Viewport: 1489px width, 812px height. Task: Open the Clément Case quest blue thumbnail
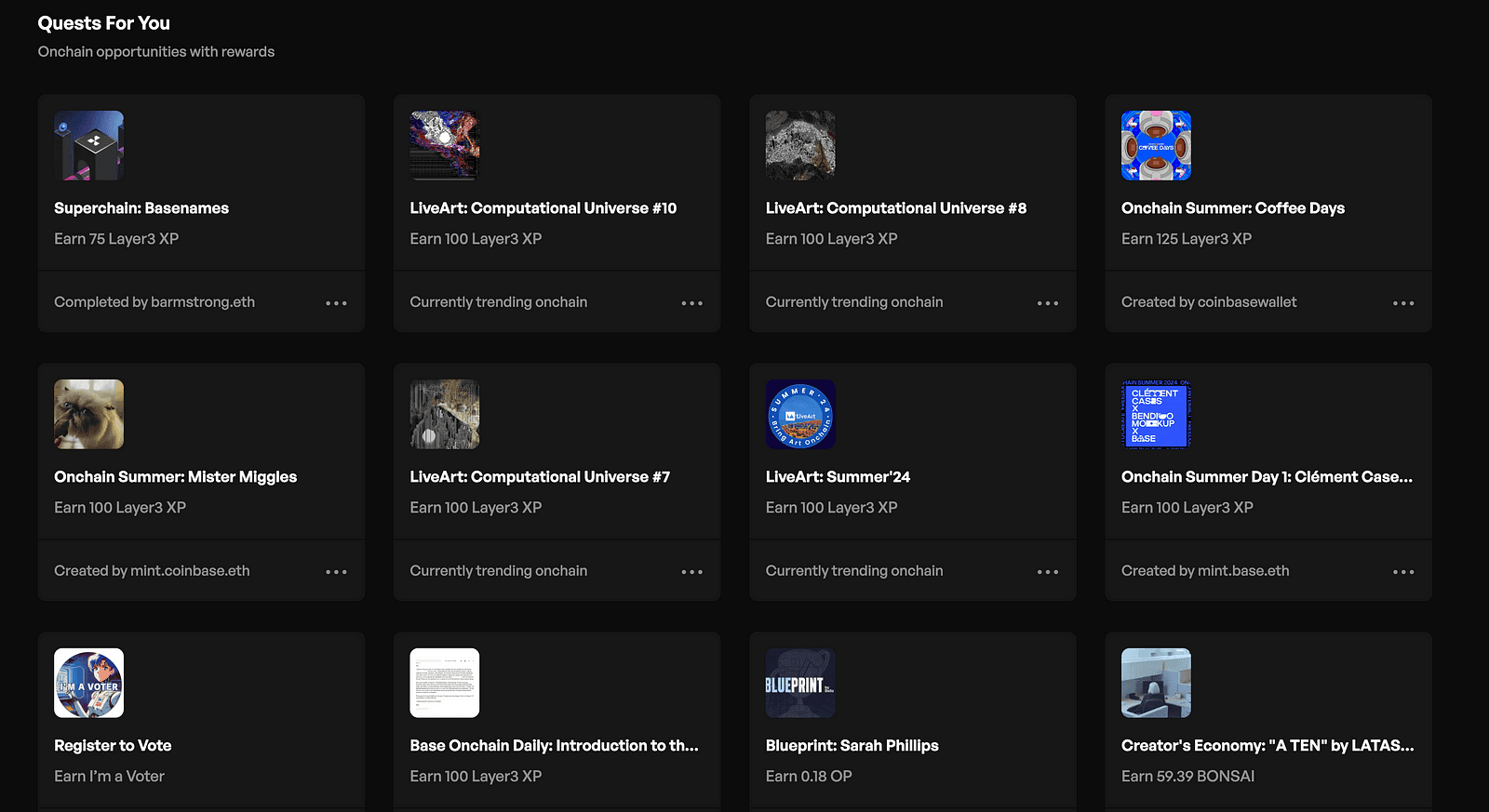(x=1156, y=414)
